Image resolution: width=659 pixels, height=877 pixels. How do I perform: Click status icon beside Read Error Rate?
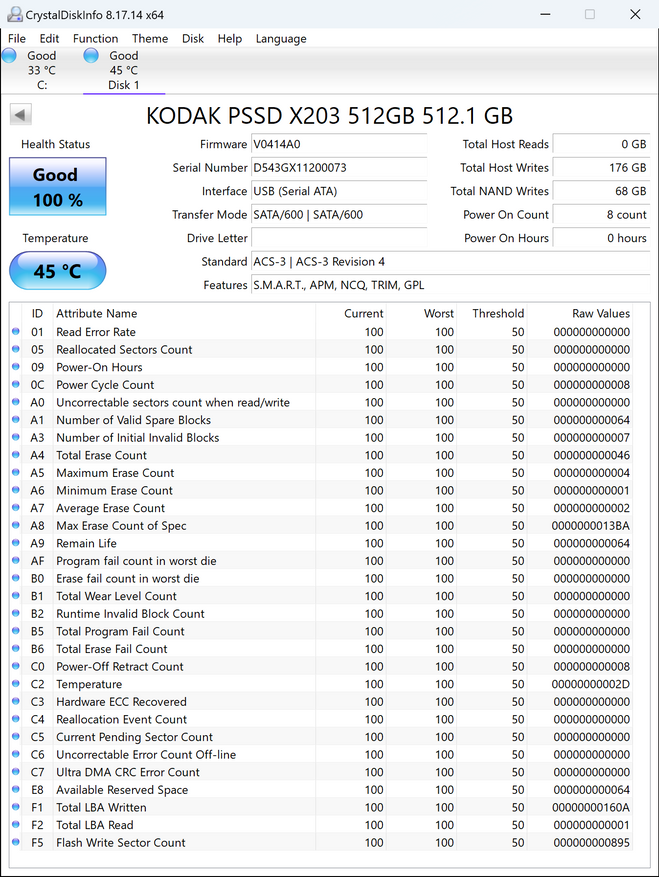[x=15, y=332]
